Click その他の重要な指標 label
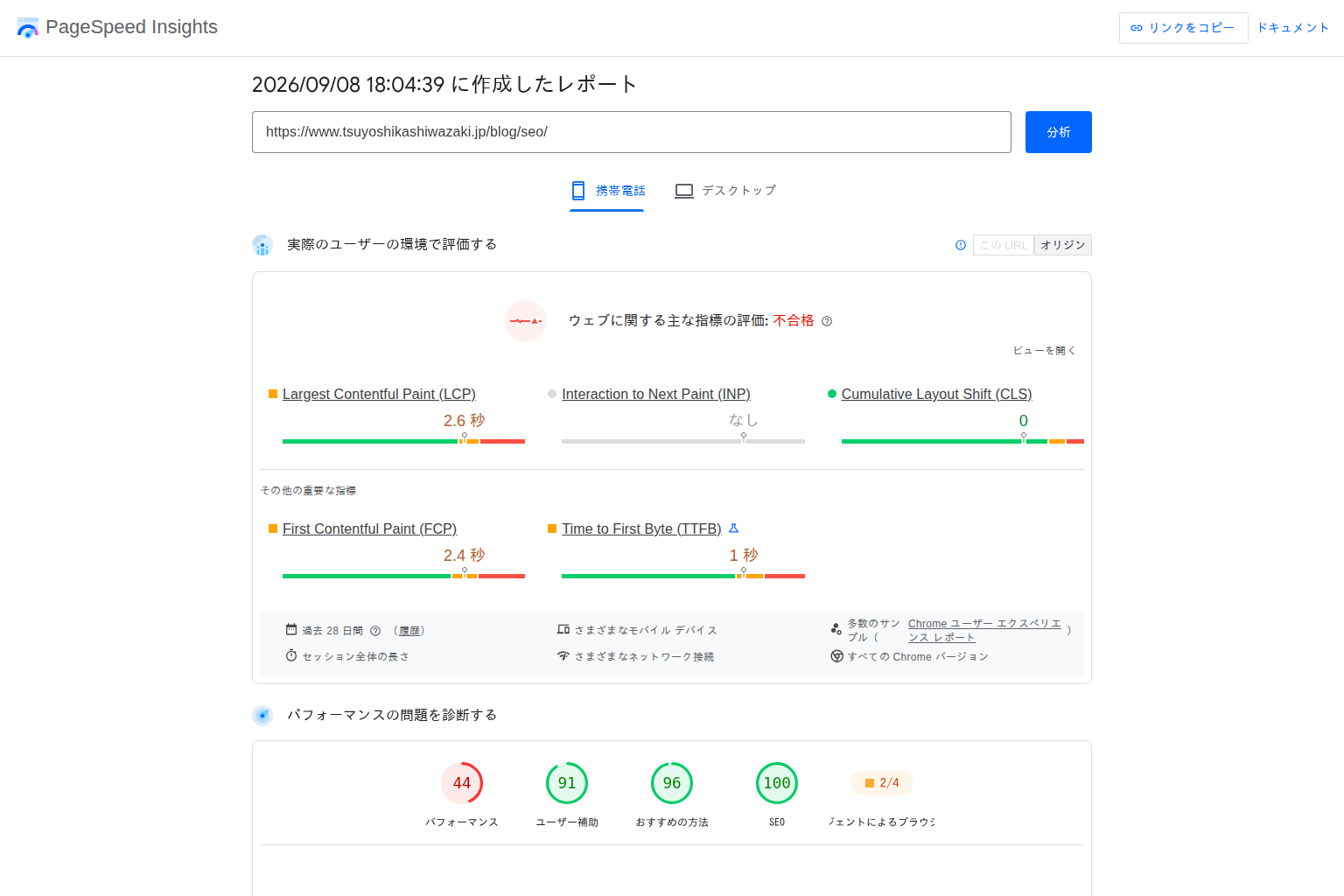The image size is (1344, 896). click(x=308, y=491)
